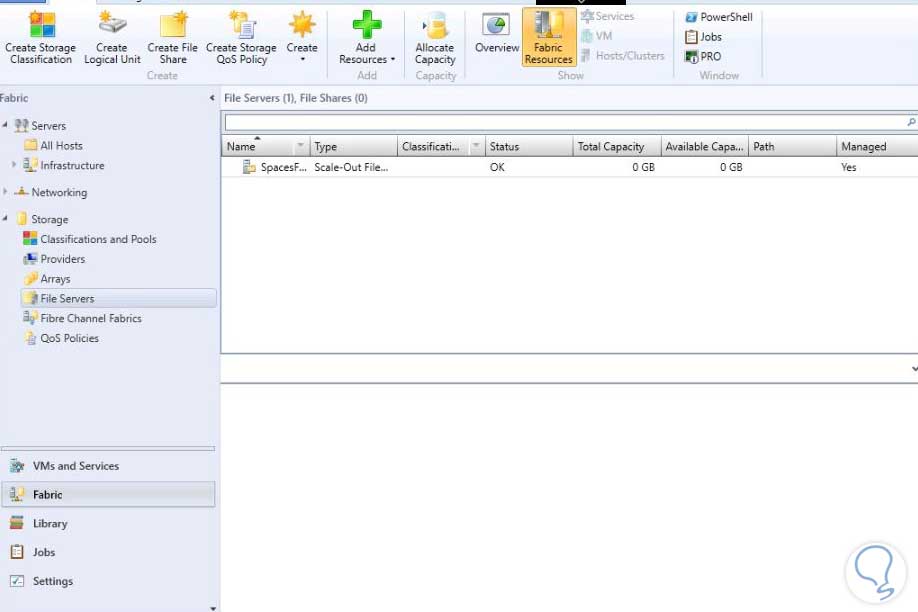Switch to the Jobs workspace
The image size is (918, 612).
[x=108, y=552]
